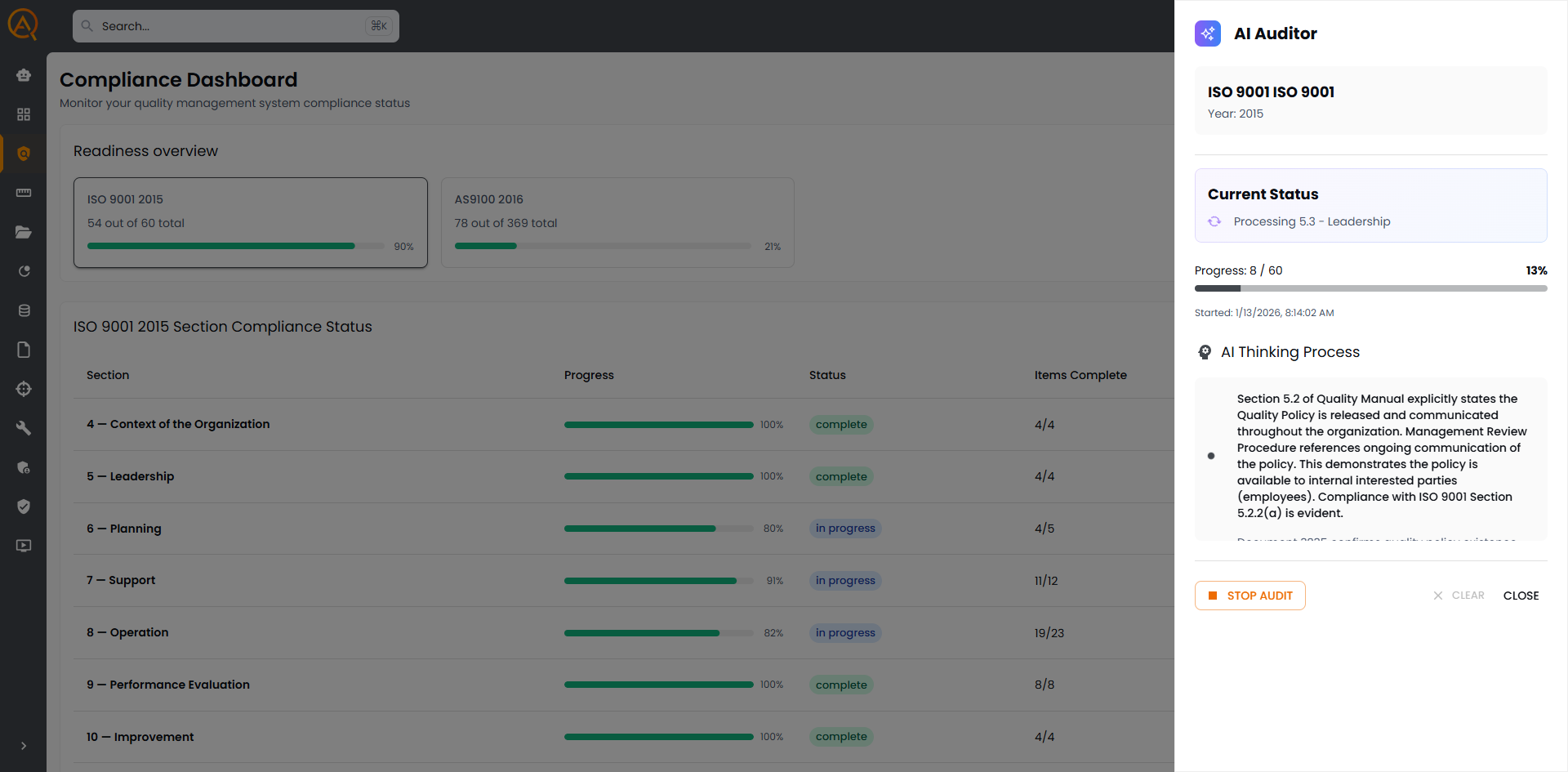This screenshot has height=772, width=1568.
Task: Click the Stop Audit button
Action: point(1249,596)
